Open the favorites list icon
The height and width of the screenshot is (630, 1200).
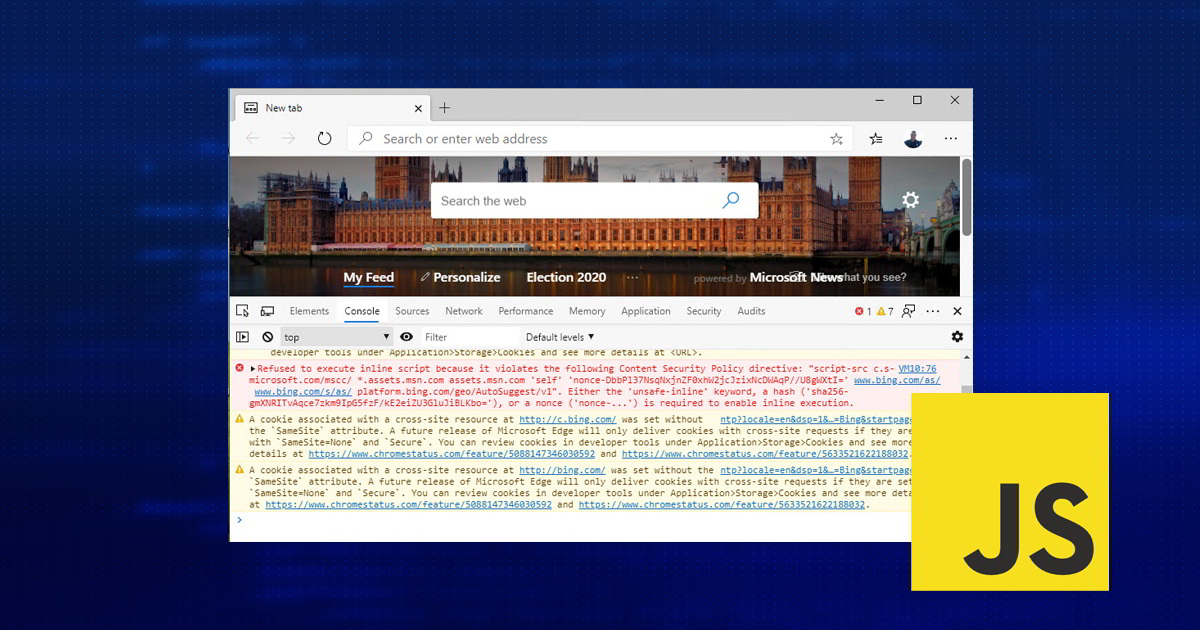pos(876,139)
